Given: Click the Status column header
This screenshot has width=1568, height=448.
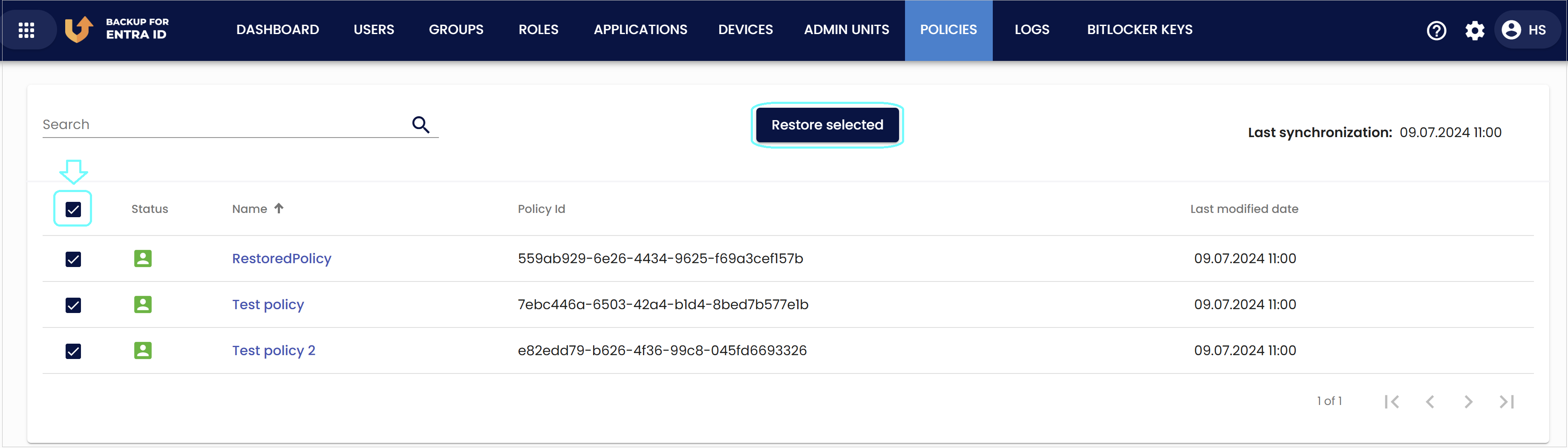Looking at the screenshot, I should click(150, 209).
